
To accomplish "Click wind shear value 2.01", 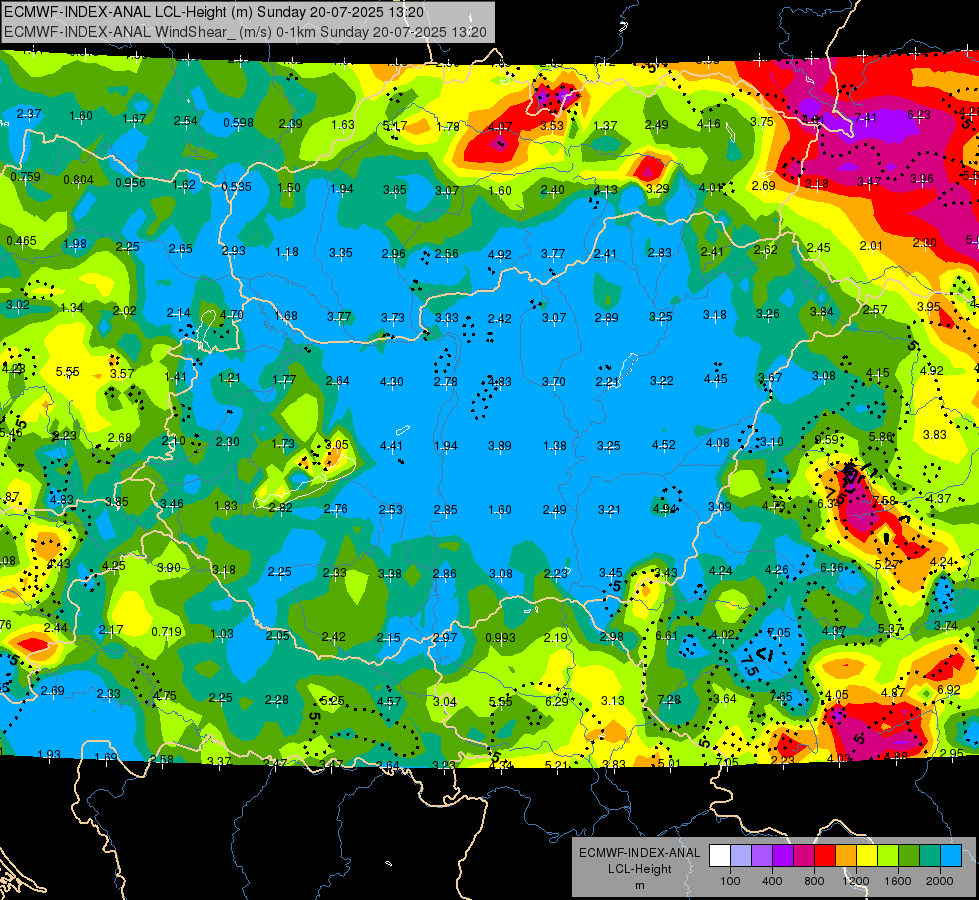I will coord(871,245).
